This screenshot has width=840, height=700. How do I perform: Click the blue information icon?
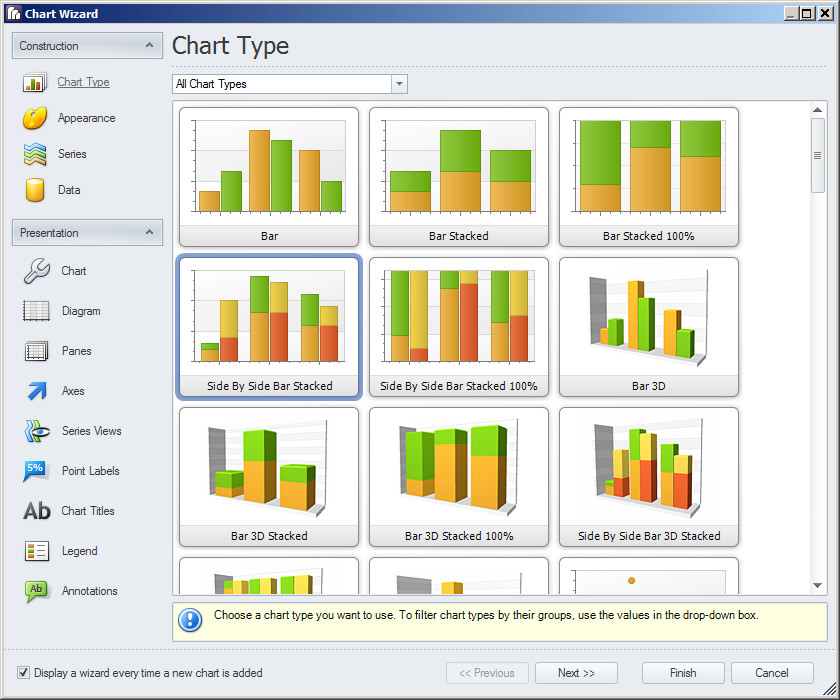pos(190,620)
